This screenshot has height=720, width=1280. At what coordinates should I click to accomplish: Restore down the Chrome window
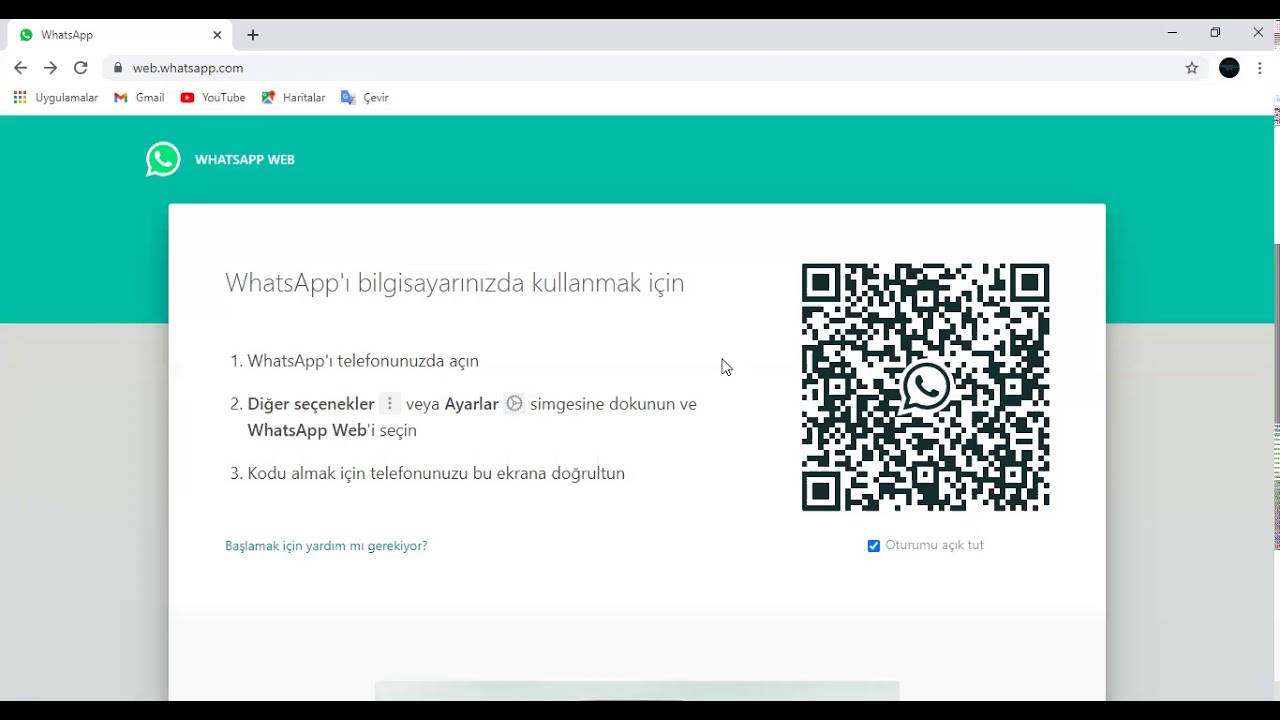pos(1215,33)
